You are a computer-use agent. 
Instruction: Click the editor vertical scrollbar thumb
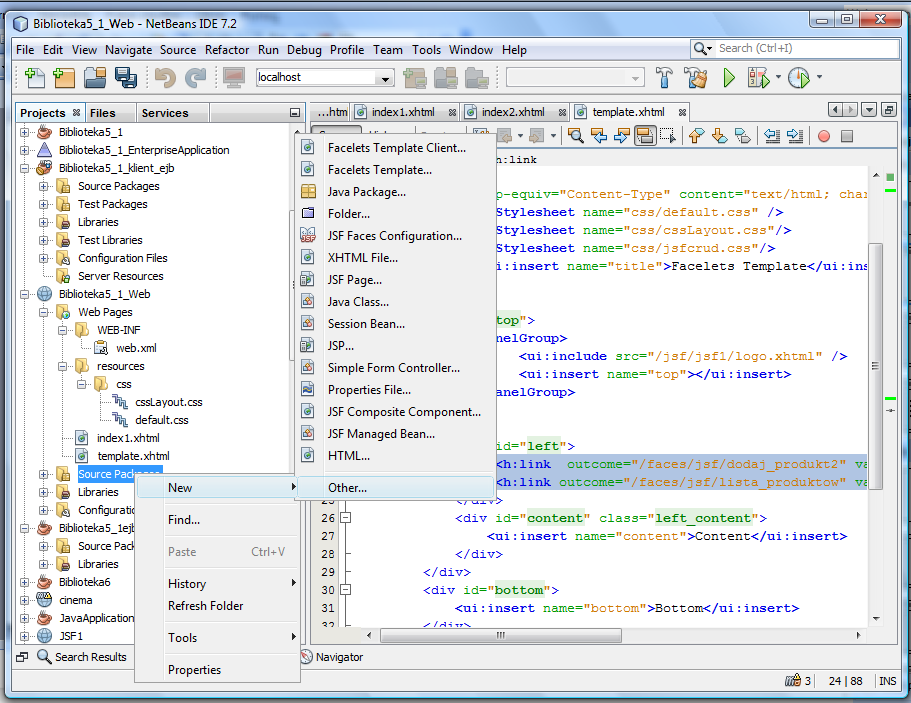coord(876,366)
